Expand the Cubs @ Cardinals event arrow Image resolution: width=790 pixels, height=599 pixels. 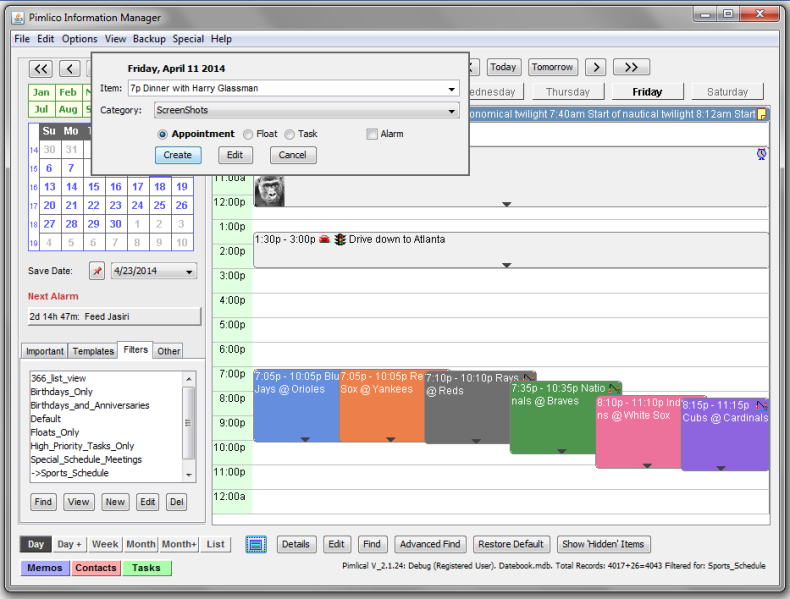[721, 468]
